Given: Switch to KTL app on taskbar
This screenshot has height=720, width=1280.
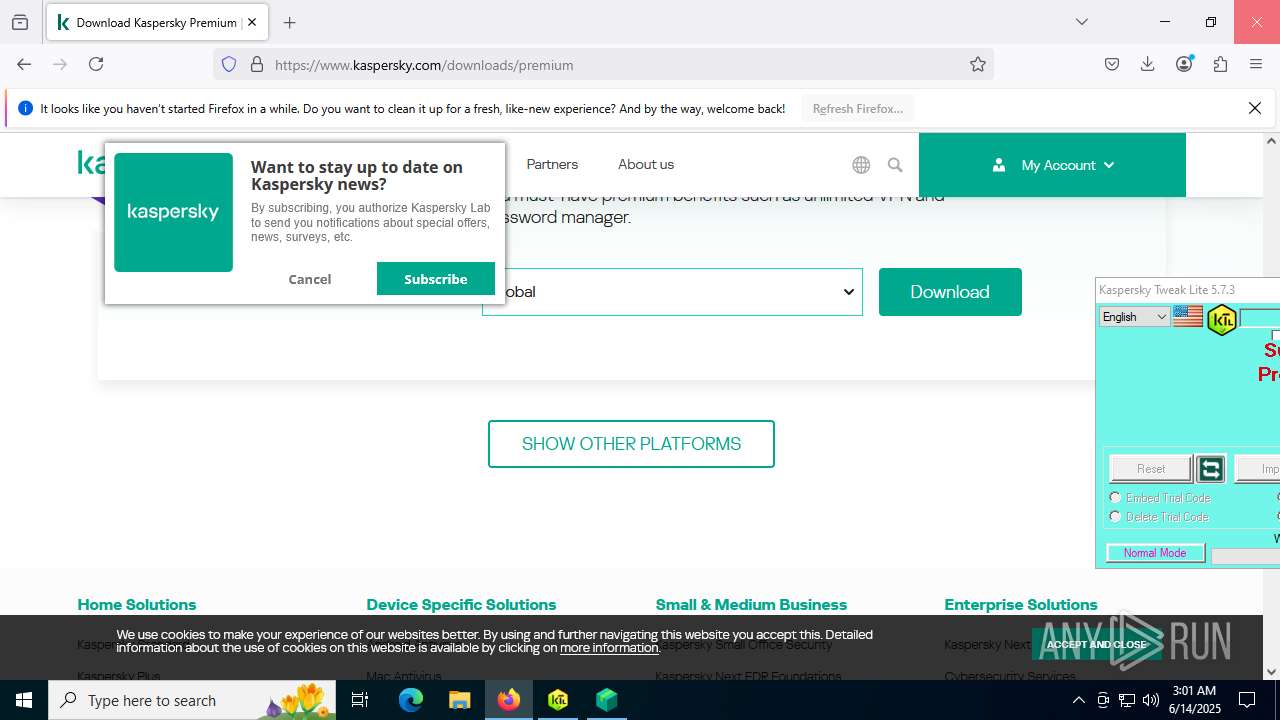Looking at the screenshot, I should click(557, 700).
